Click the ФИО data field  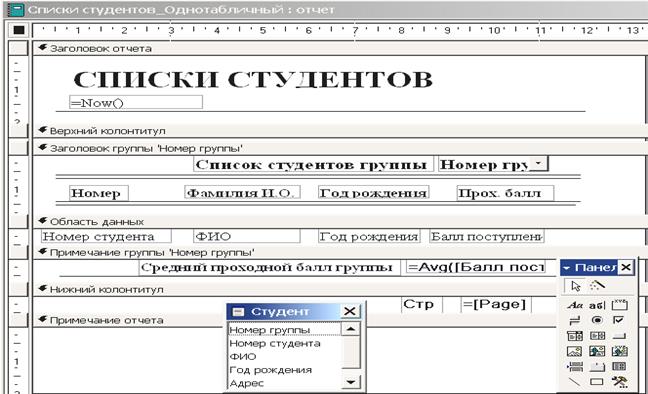click(247, 236)
